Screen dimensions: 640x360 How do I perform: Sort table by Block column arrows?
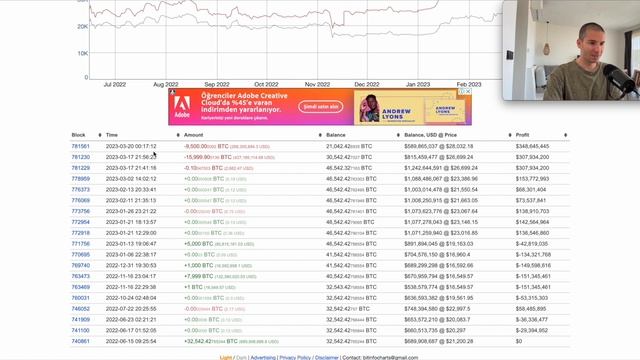(100, 135)
